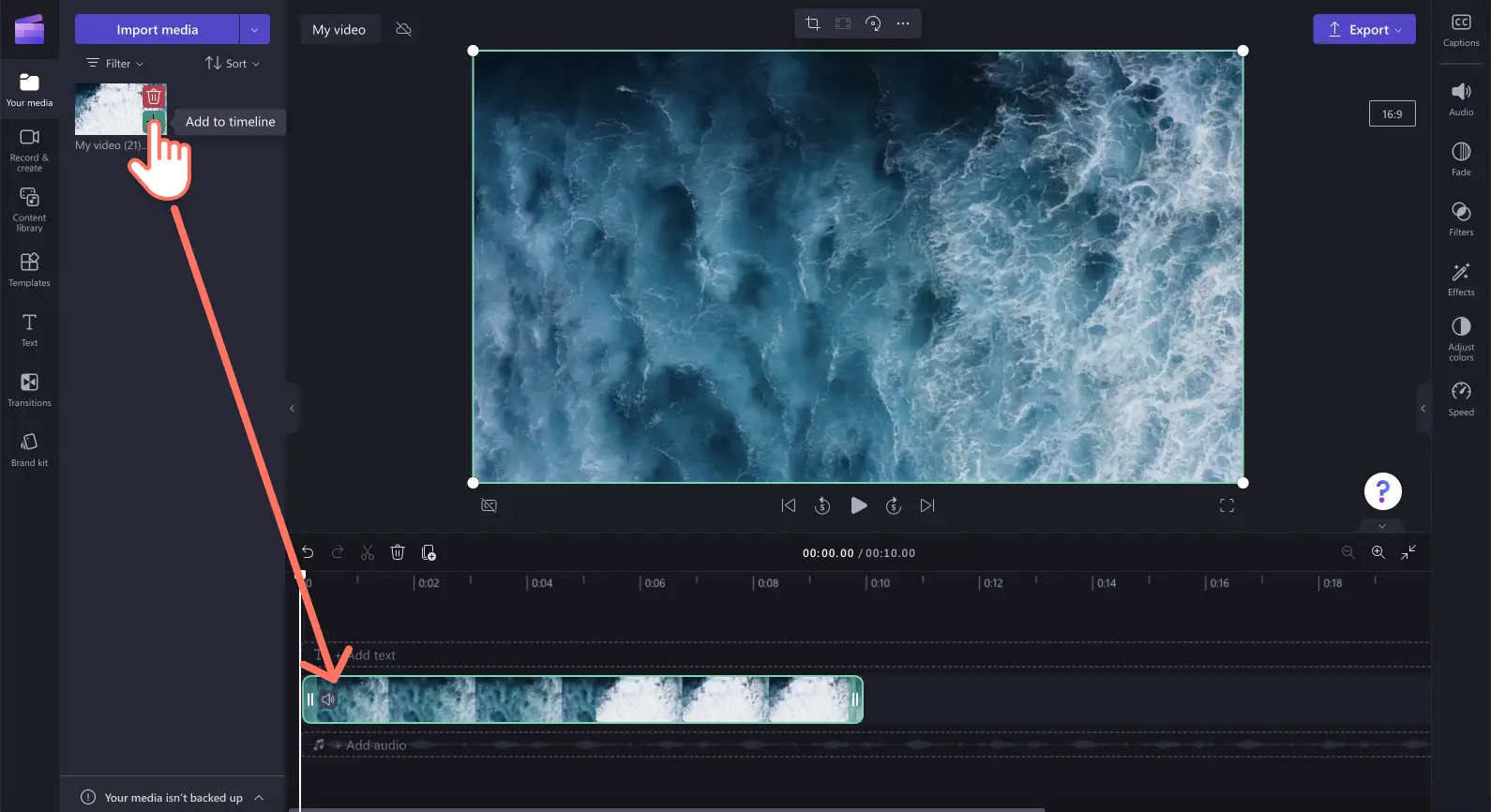The width and height of the screenshot is (1491, 812).
Task: Click the cloud sync off icon
Action: click(404, 29)
